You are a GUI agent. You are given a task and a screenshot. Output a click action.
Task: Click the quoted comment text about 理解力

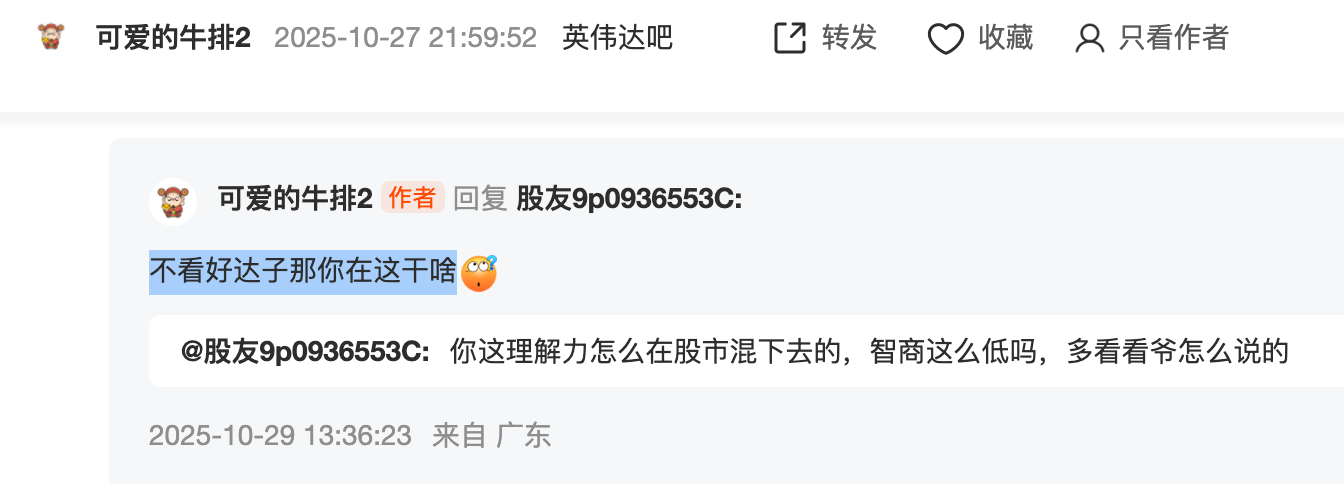point(869,351)
